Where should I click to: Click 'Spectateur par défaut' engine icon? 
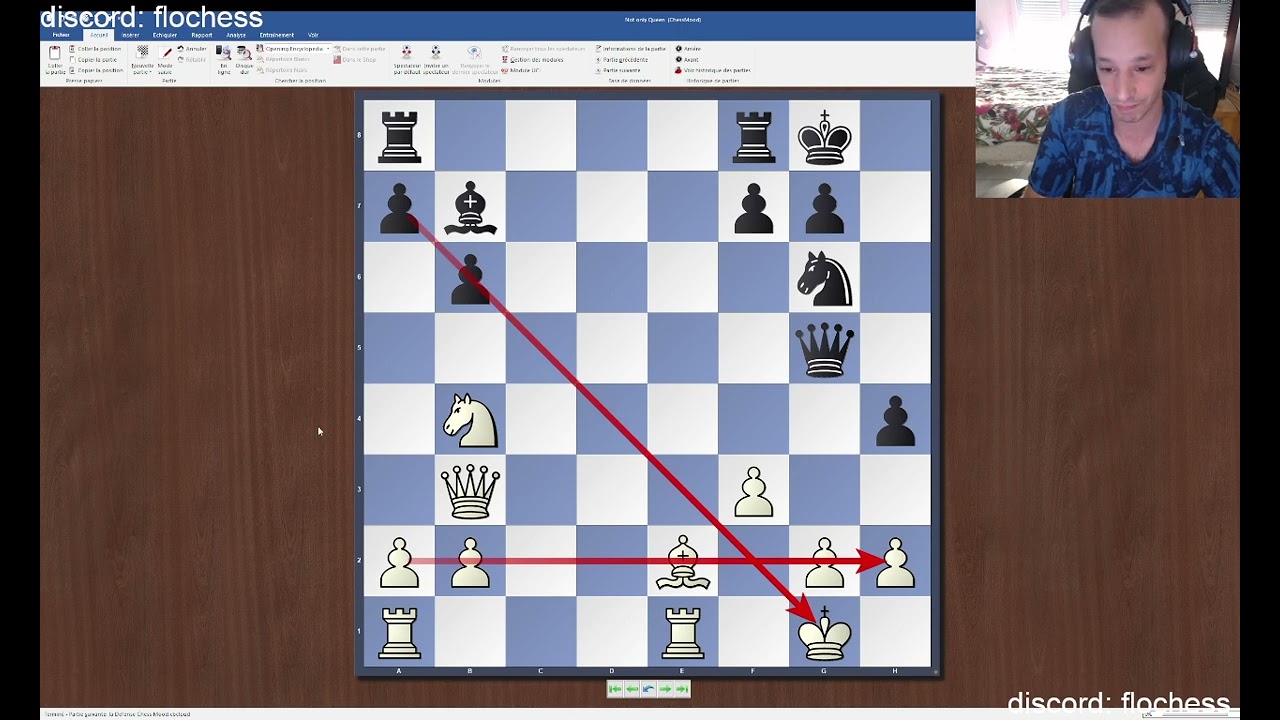pyautogui.click(x=406, y=52)
